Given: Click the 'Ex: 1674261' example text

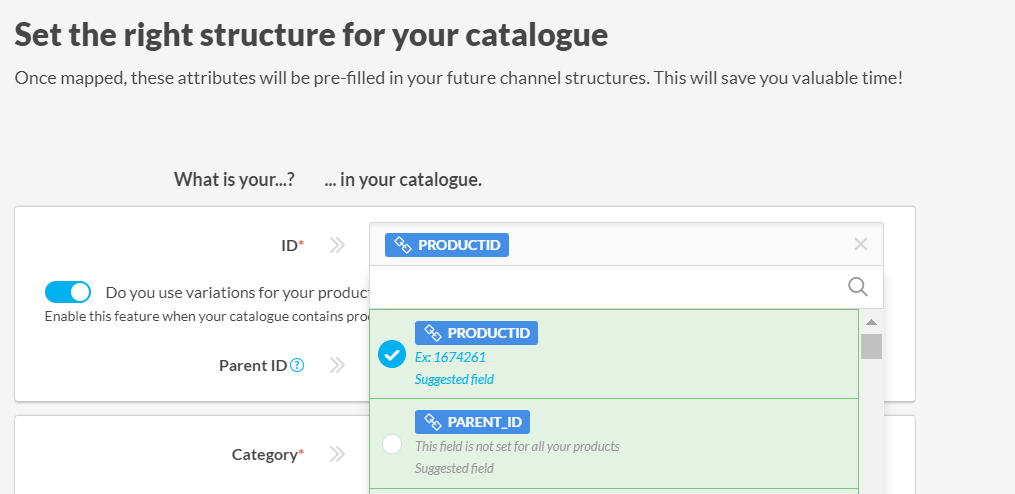Looking at the screenshot, I should [450, 357].
